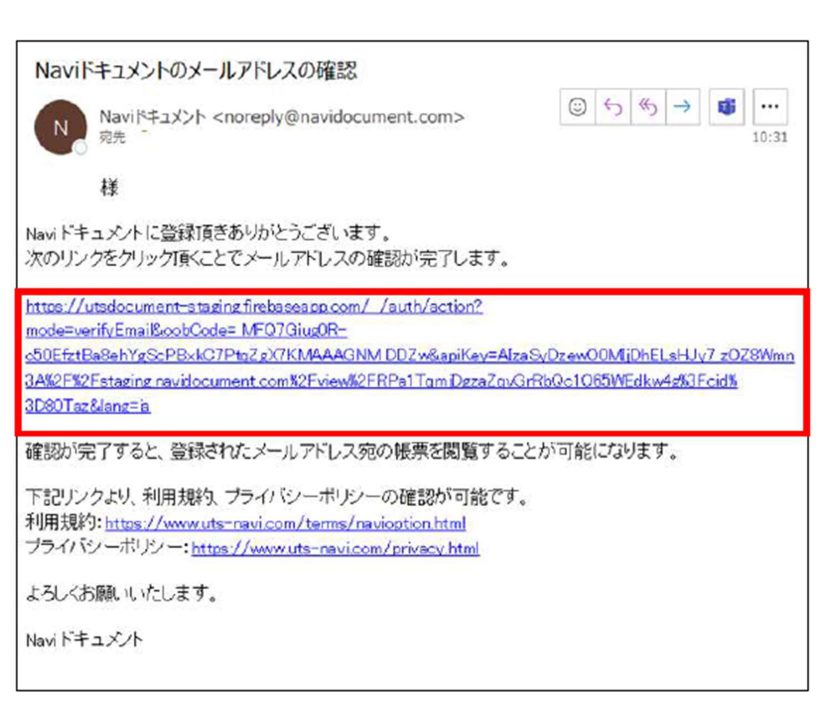Click the Reply arrow icon
824x715 pixels.
click(x=612, y=108)
